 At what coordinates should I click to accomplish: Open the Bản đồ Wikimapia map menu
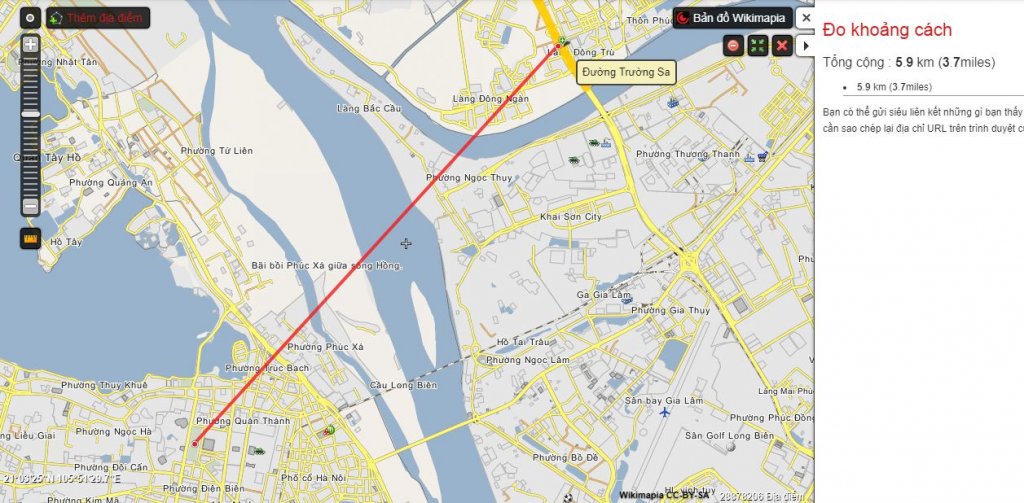pyautogui.click(x=733, y=18)
